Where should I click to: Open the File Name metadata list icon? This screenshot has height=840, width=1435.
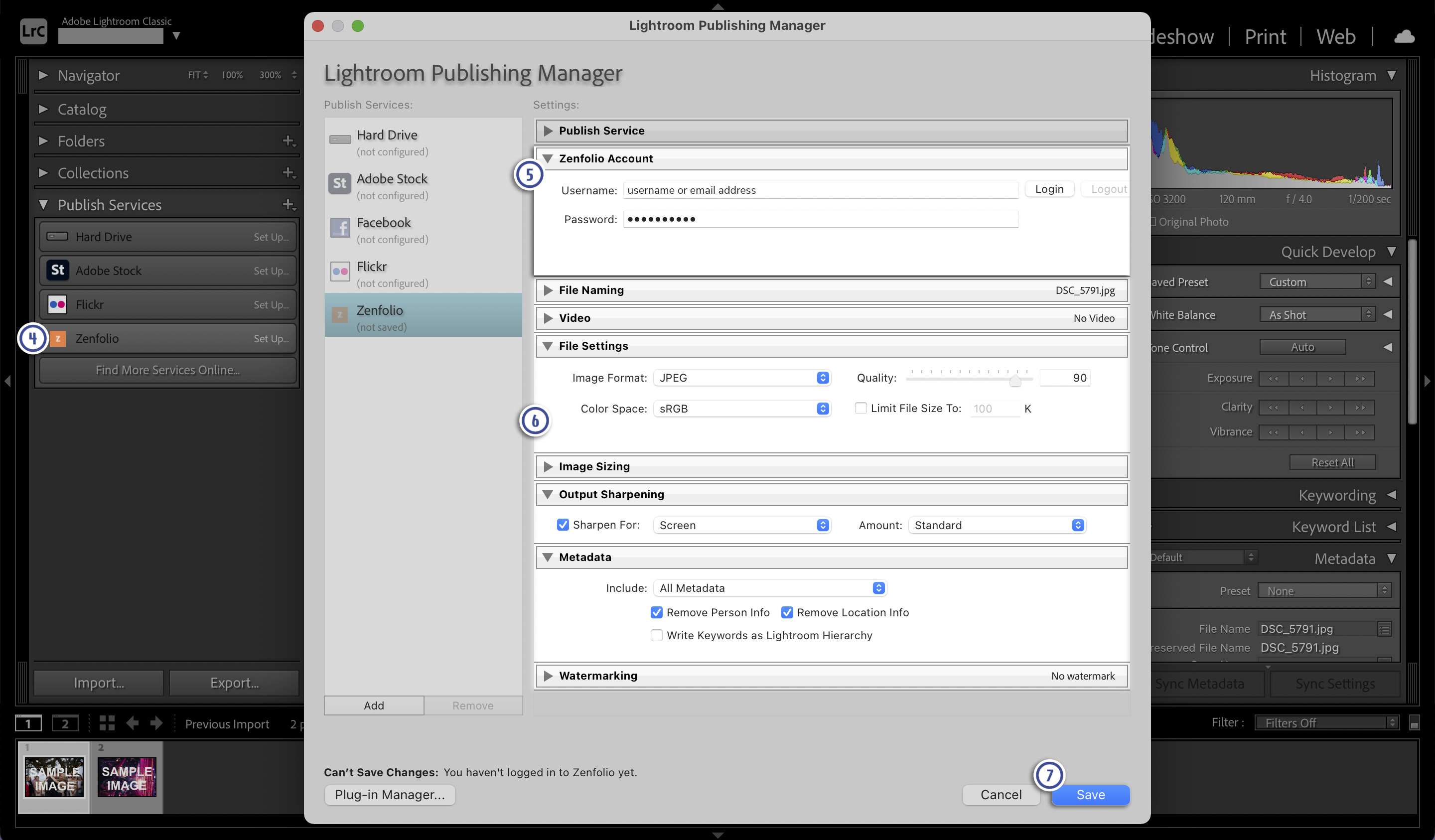point(1384,629)
